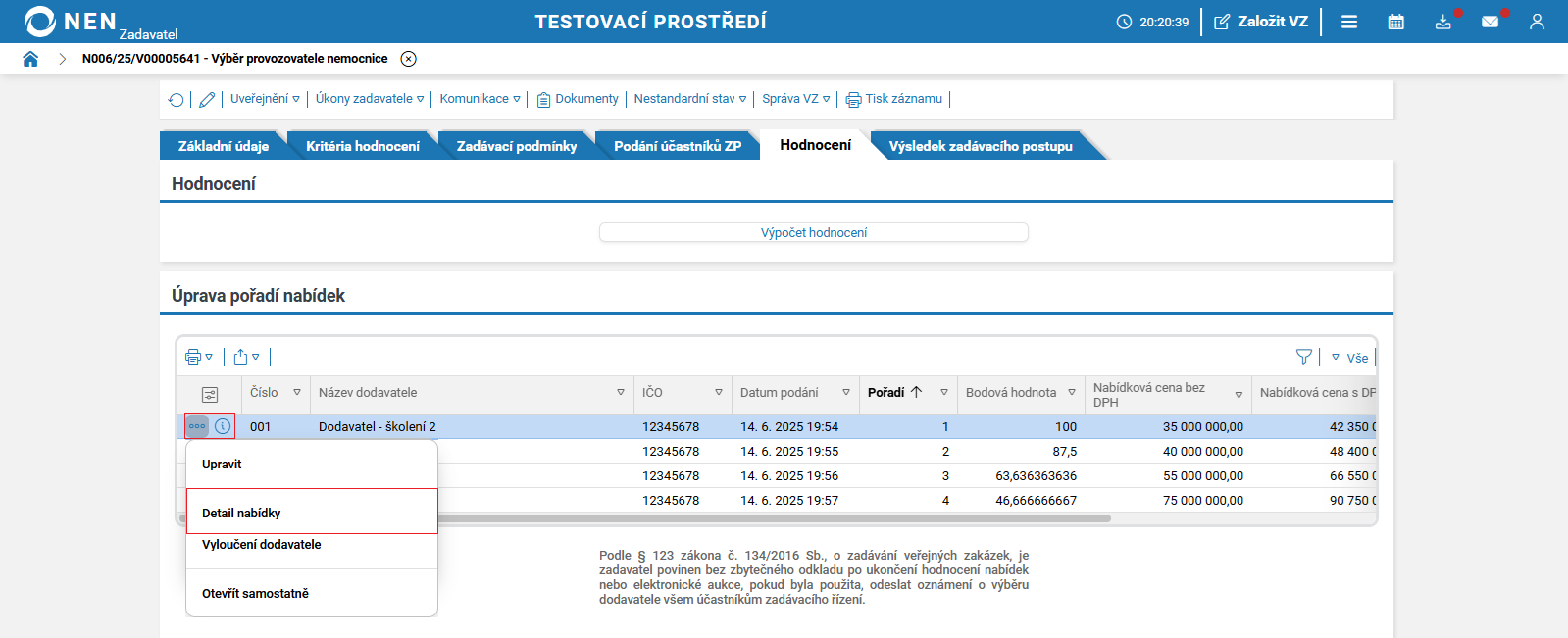The height and width of the screenshot is (638, 1568).
Task: Expand the Úkony zadavatele dropdown
Action: 370,99
